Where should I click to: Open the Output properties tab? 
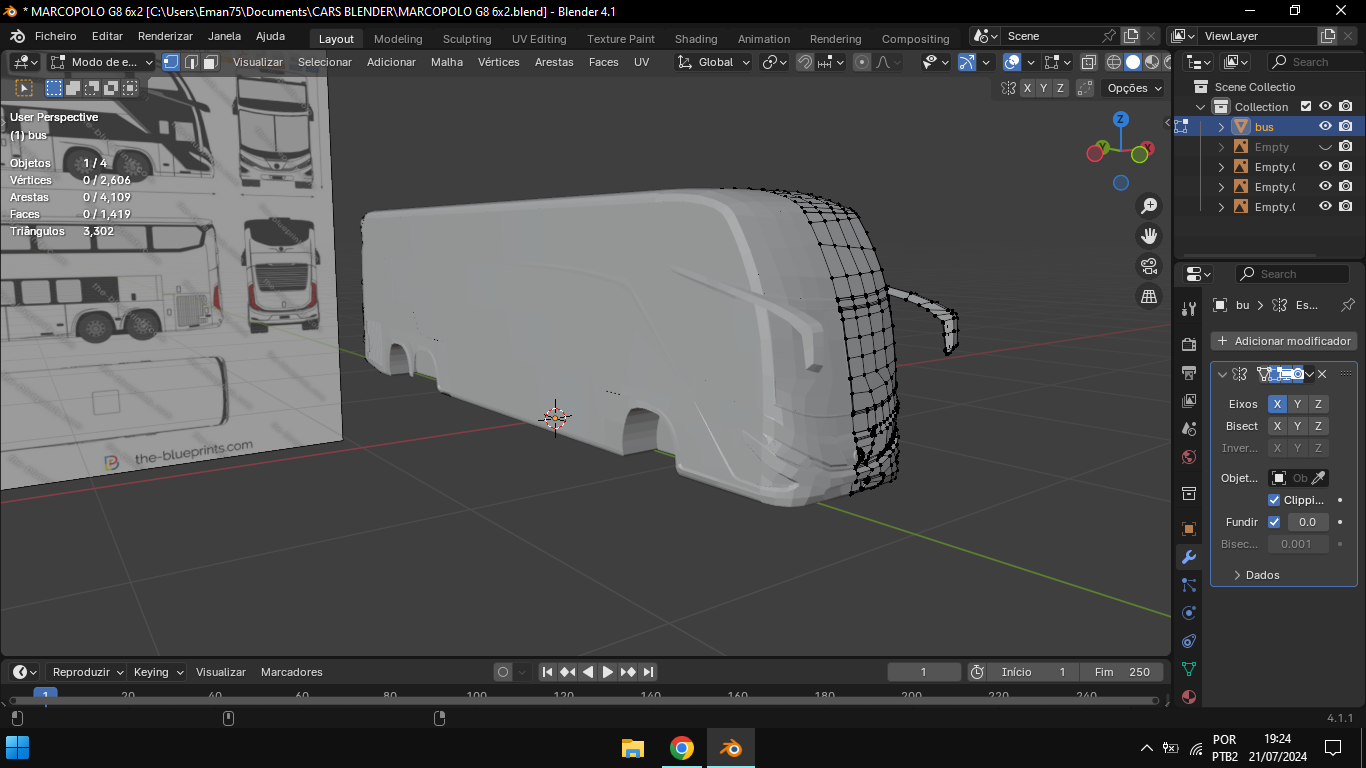click(x=1189, y=373)
